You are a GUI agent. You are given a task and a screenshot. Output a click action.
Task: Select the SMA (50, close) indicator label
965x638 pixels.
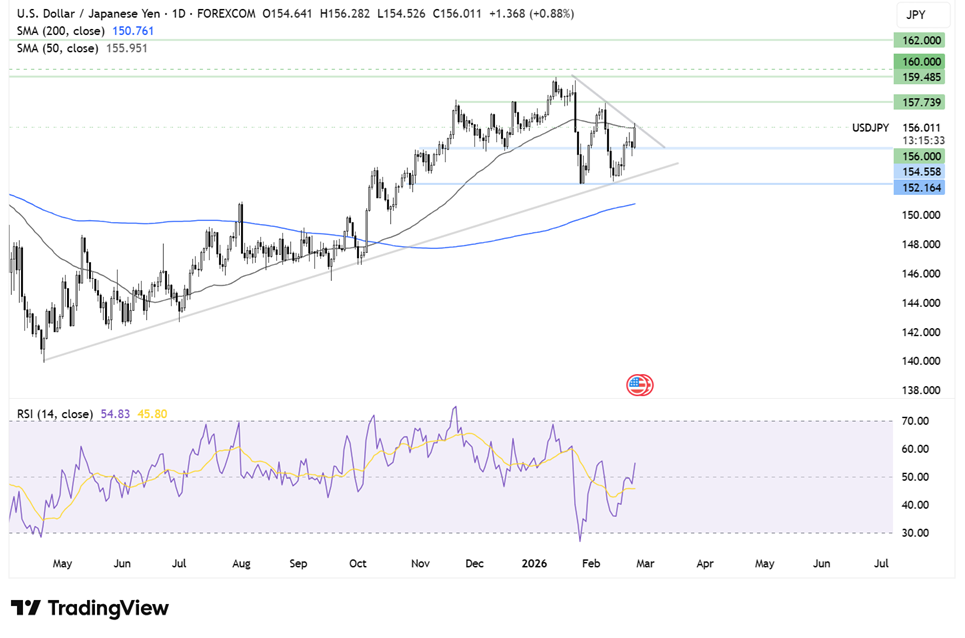point(57,48)
